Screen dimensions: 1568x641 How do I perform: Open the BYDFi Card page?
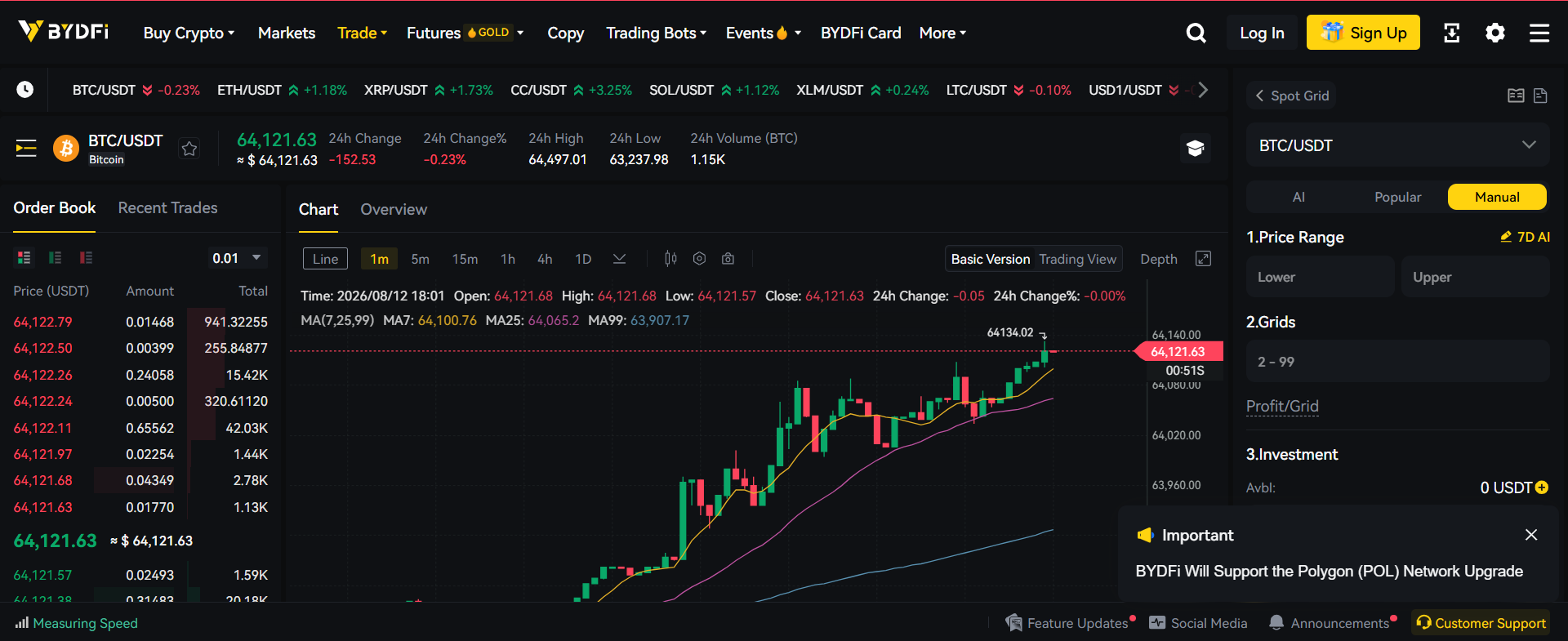coord(861,33)
